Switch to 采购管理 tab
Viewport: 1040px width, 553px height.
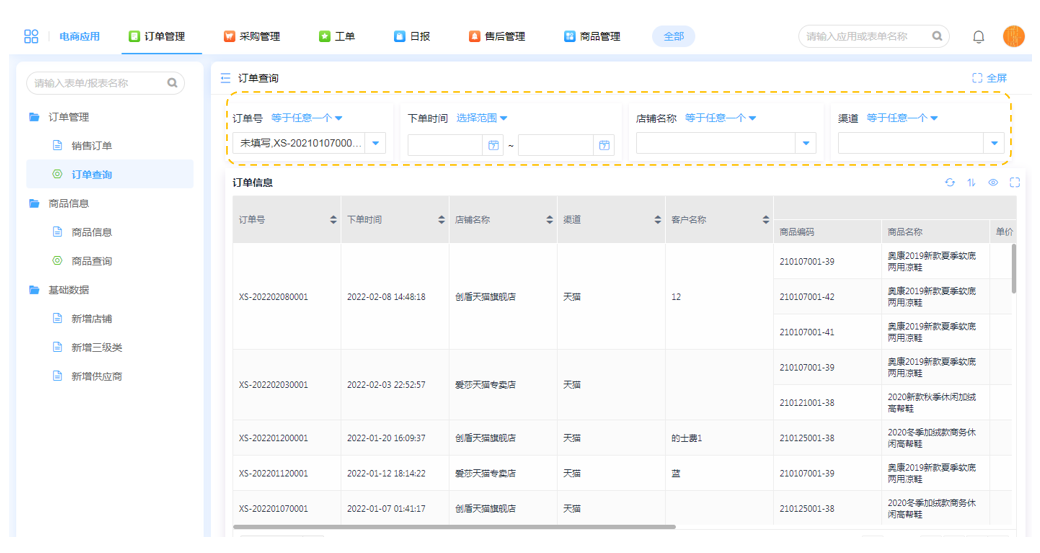(x=251, y=37)
